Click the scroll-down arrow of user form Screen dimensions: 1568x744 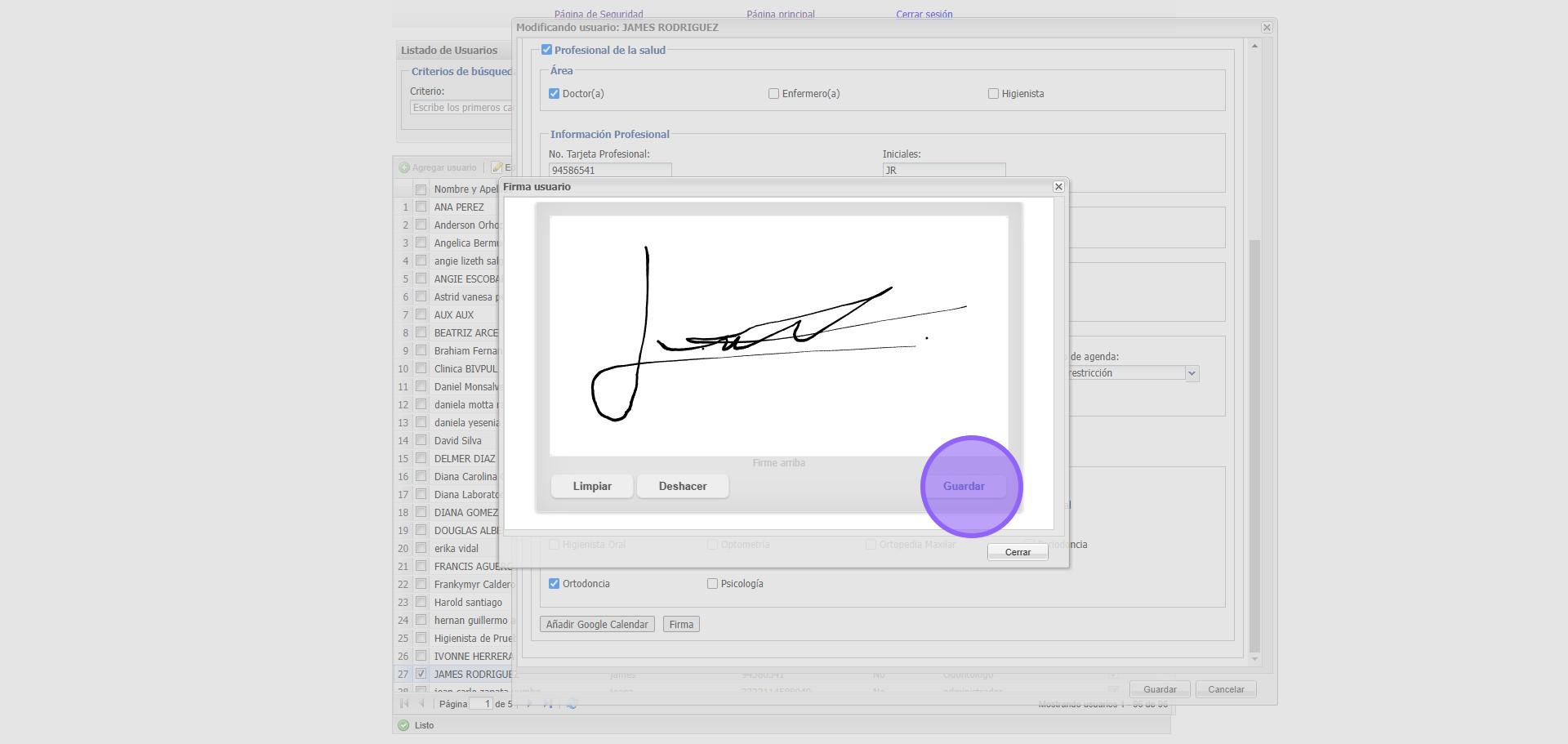1254,658
